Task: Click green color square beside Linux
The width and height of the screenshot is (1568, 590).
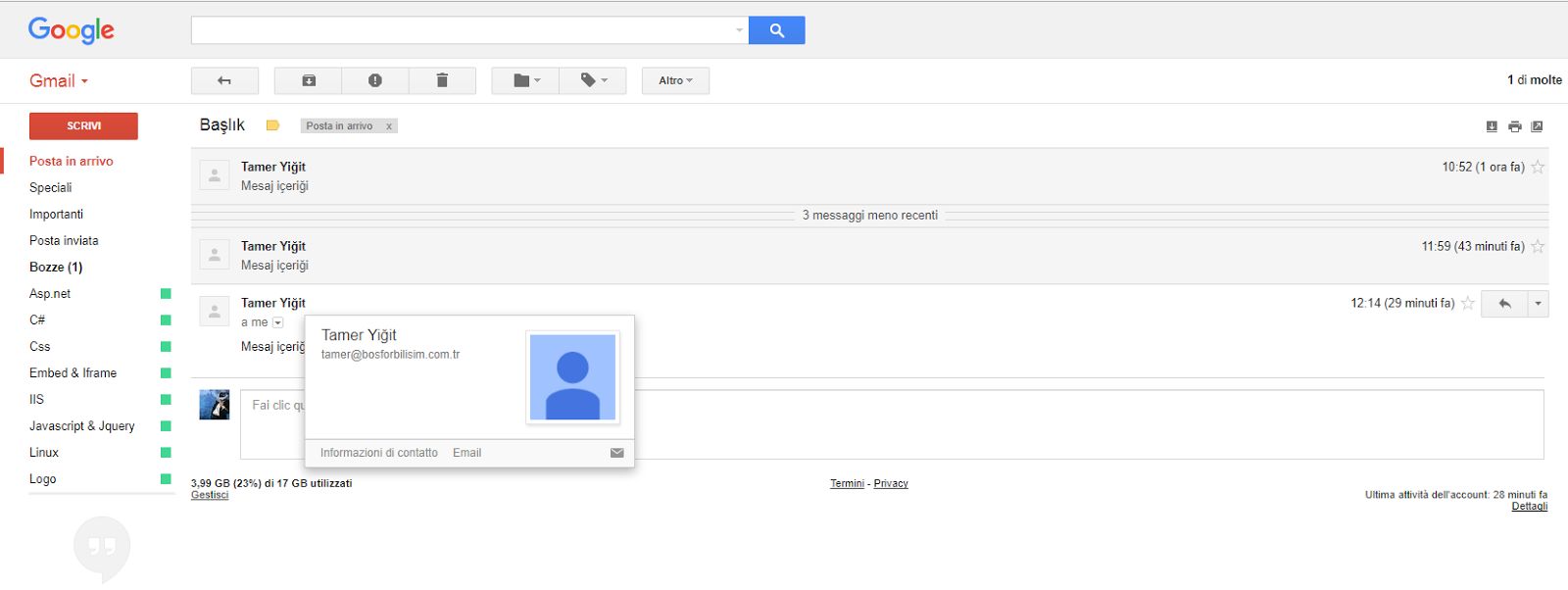Action: [x=166, y=452]
